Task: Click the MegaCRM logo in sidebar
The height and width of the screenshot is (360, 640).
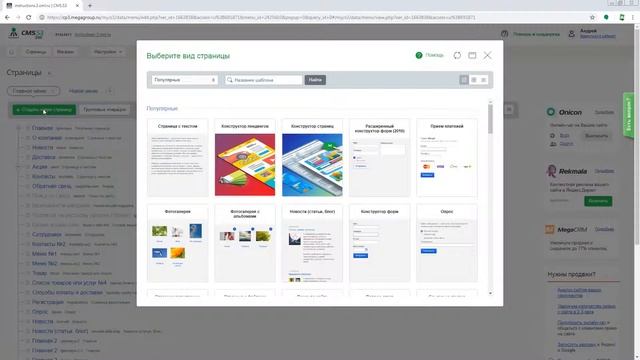Action: (x=567, y=229)
